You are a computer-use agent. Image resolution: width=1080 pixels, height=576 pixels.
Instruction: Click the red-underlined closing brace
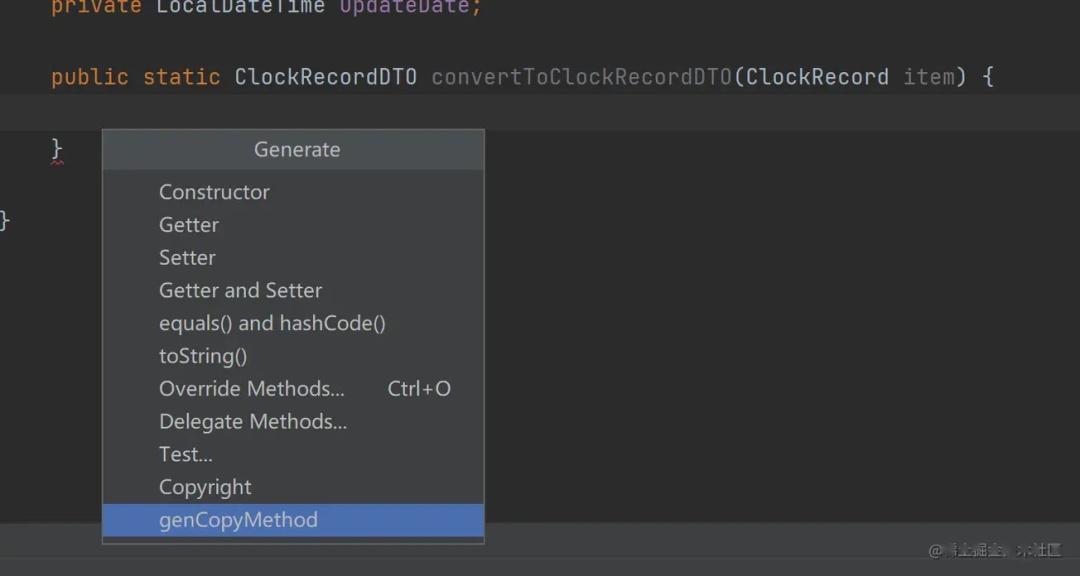coord(57,149)
